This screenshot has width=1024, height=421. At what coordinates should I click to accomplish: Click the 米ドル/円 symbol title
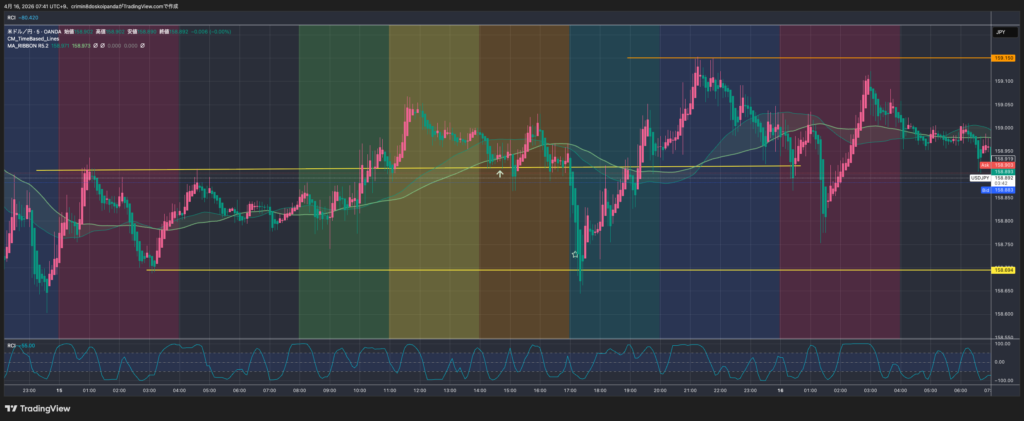click(x=20, y=32)
